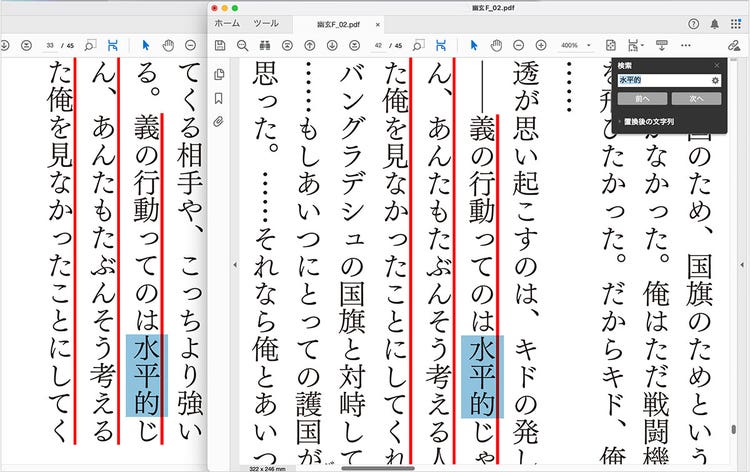Select the 幽玄F_02.pdf document tab

(338, 24)
